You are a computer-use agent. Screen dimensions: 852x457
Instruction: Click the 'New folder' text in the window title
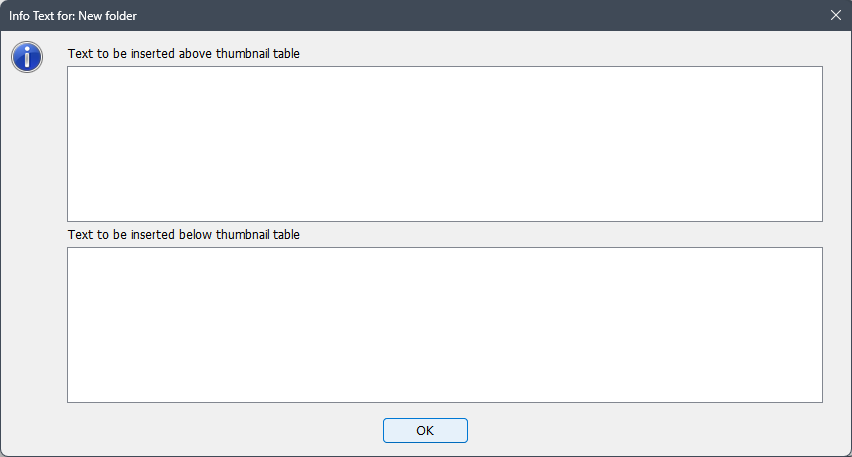108,16
